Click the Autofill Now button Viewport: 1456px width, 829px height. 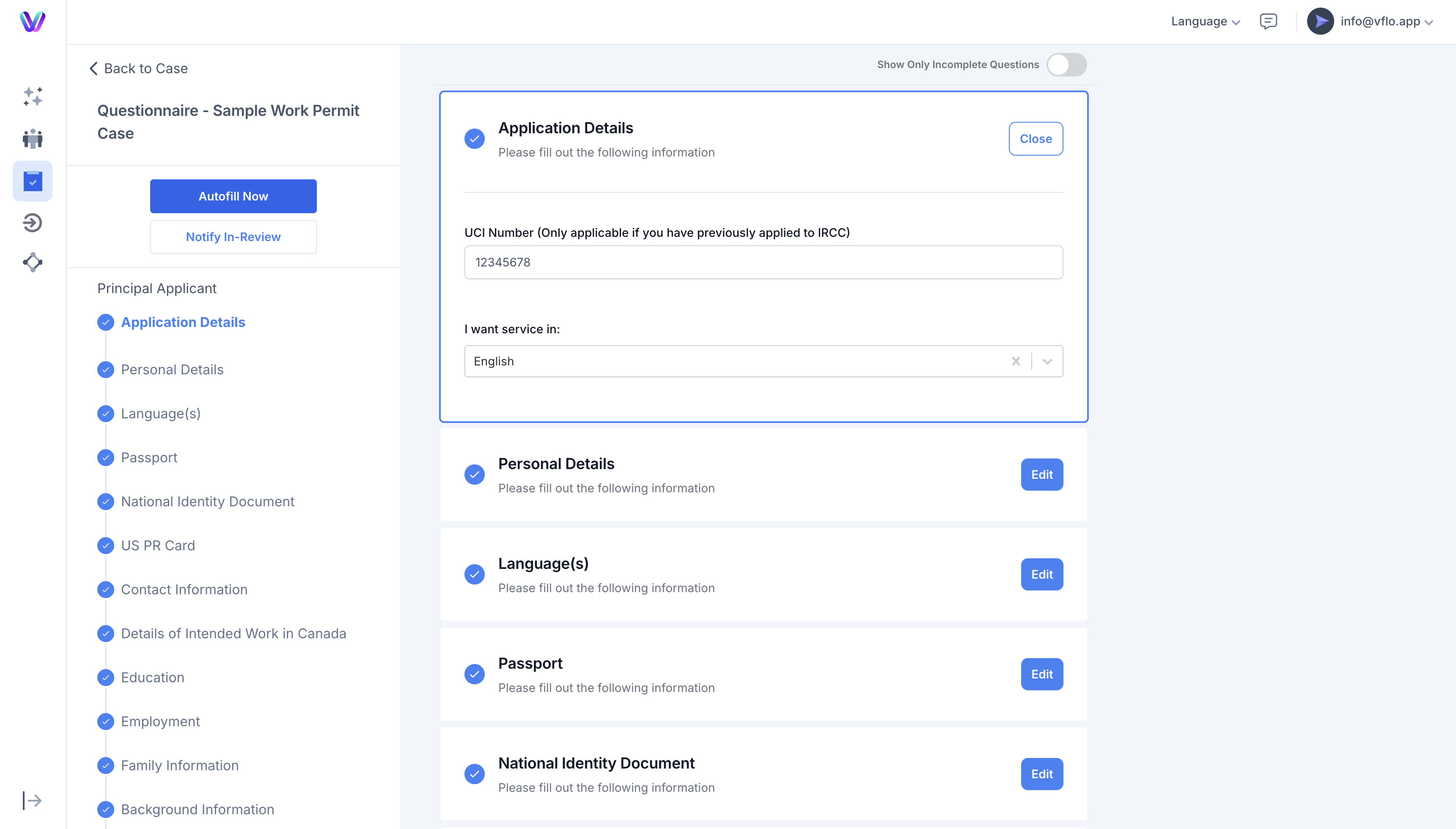pos(234,196)
